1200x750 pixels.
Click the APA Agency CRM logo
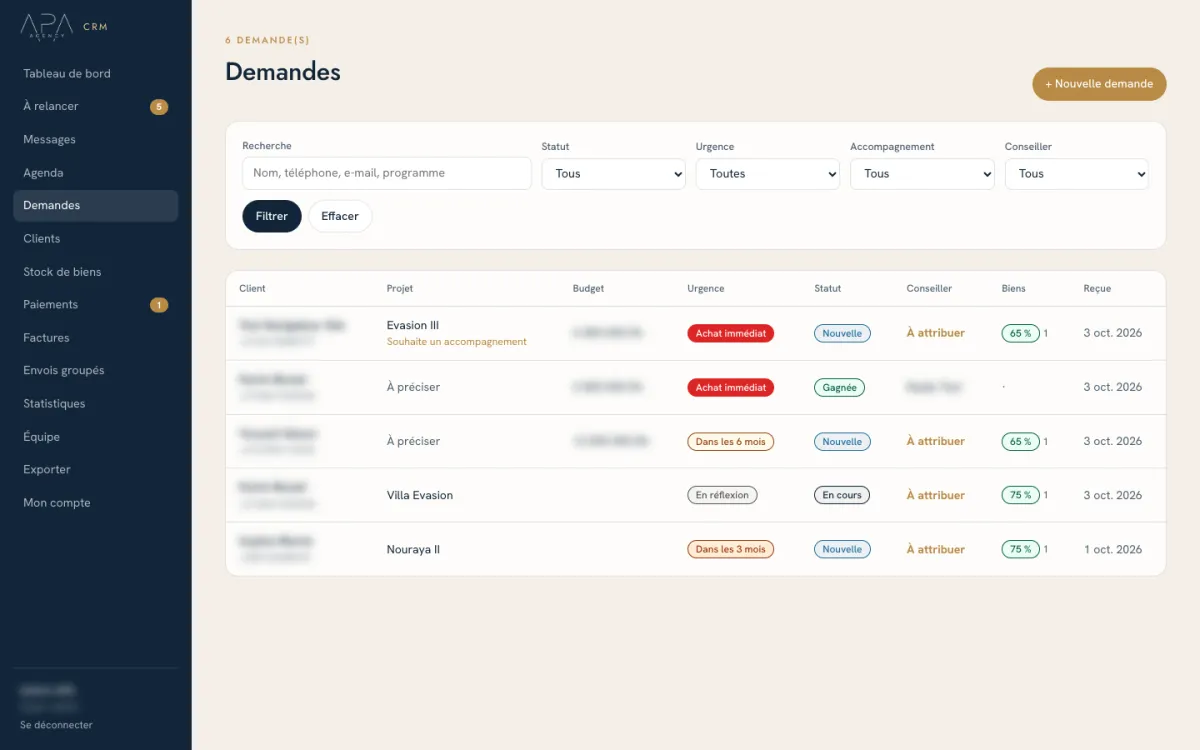[x=64, y=26]
